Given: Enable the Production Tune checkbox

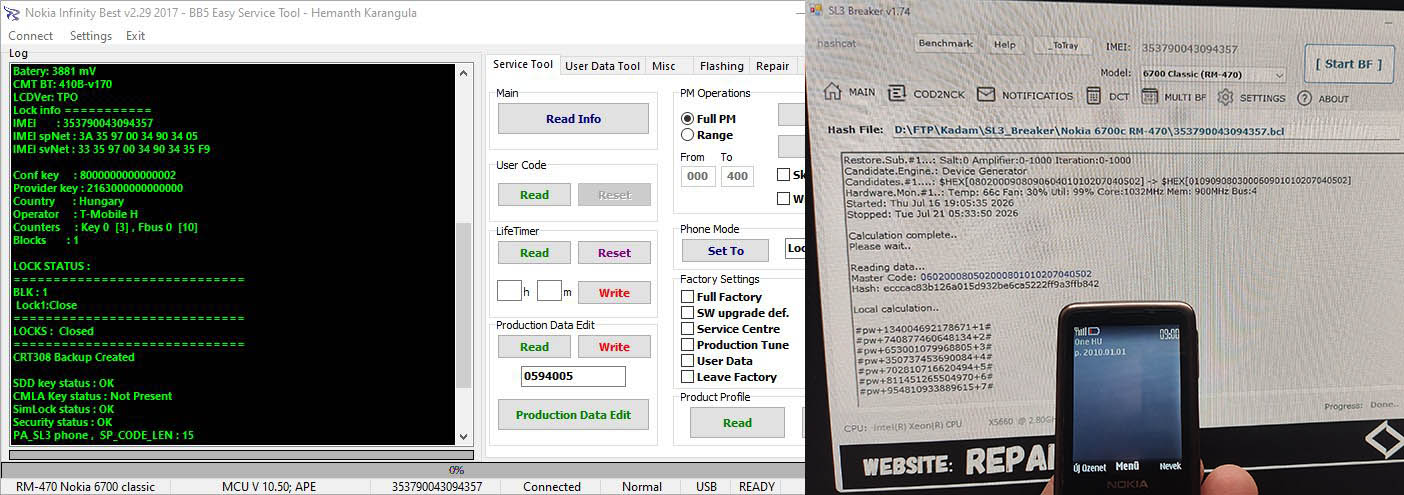Looking at the screenshot, I should 687,345.
